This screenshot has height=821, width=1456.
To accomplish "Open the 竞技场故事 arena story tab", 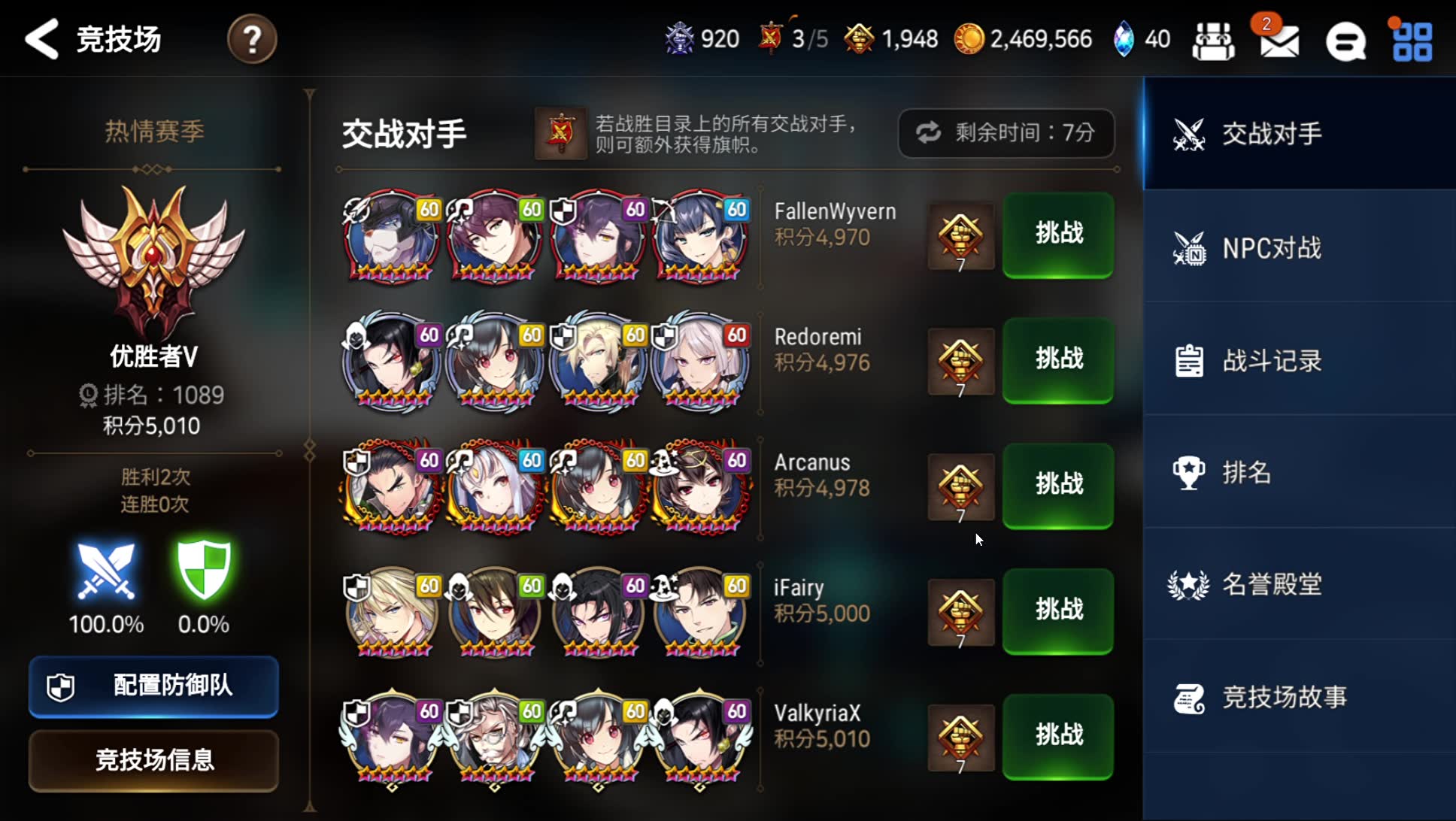I will point(1300,697).
